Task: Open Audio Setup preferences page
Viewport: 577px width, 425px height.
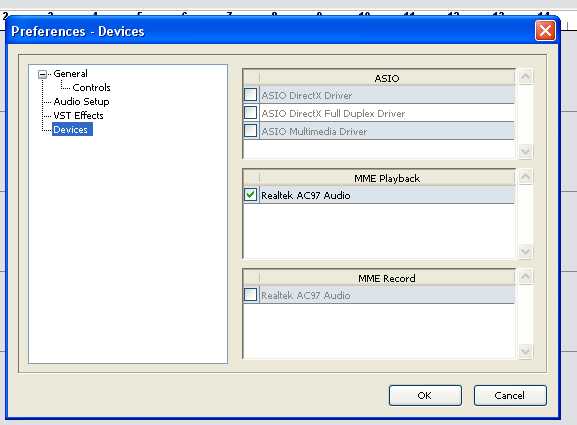Action: pos(81,102)
